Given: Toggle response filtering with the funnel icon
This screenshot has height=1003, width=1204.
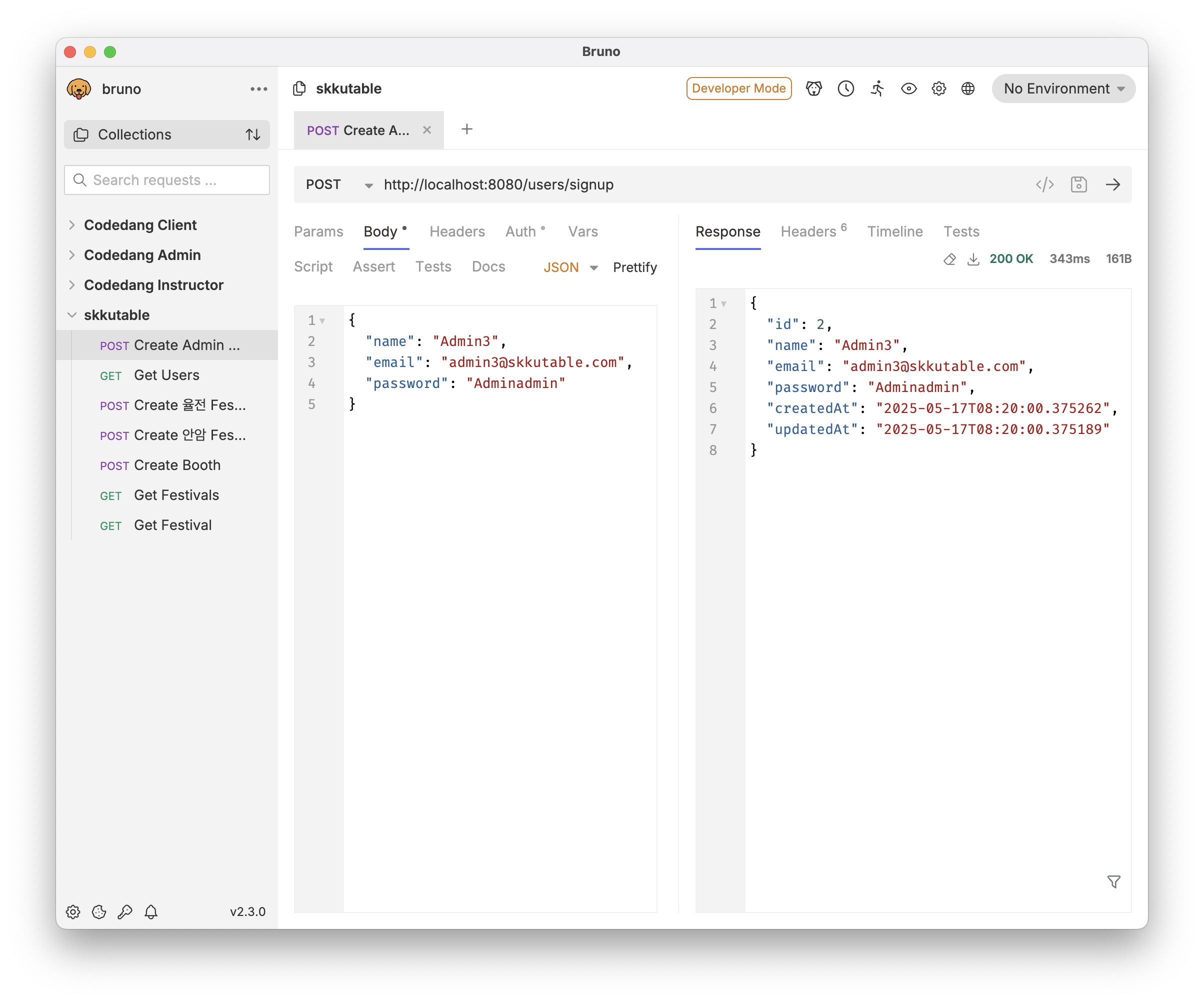Looking at the screenshot, I should [1114, 881].
